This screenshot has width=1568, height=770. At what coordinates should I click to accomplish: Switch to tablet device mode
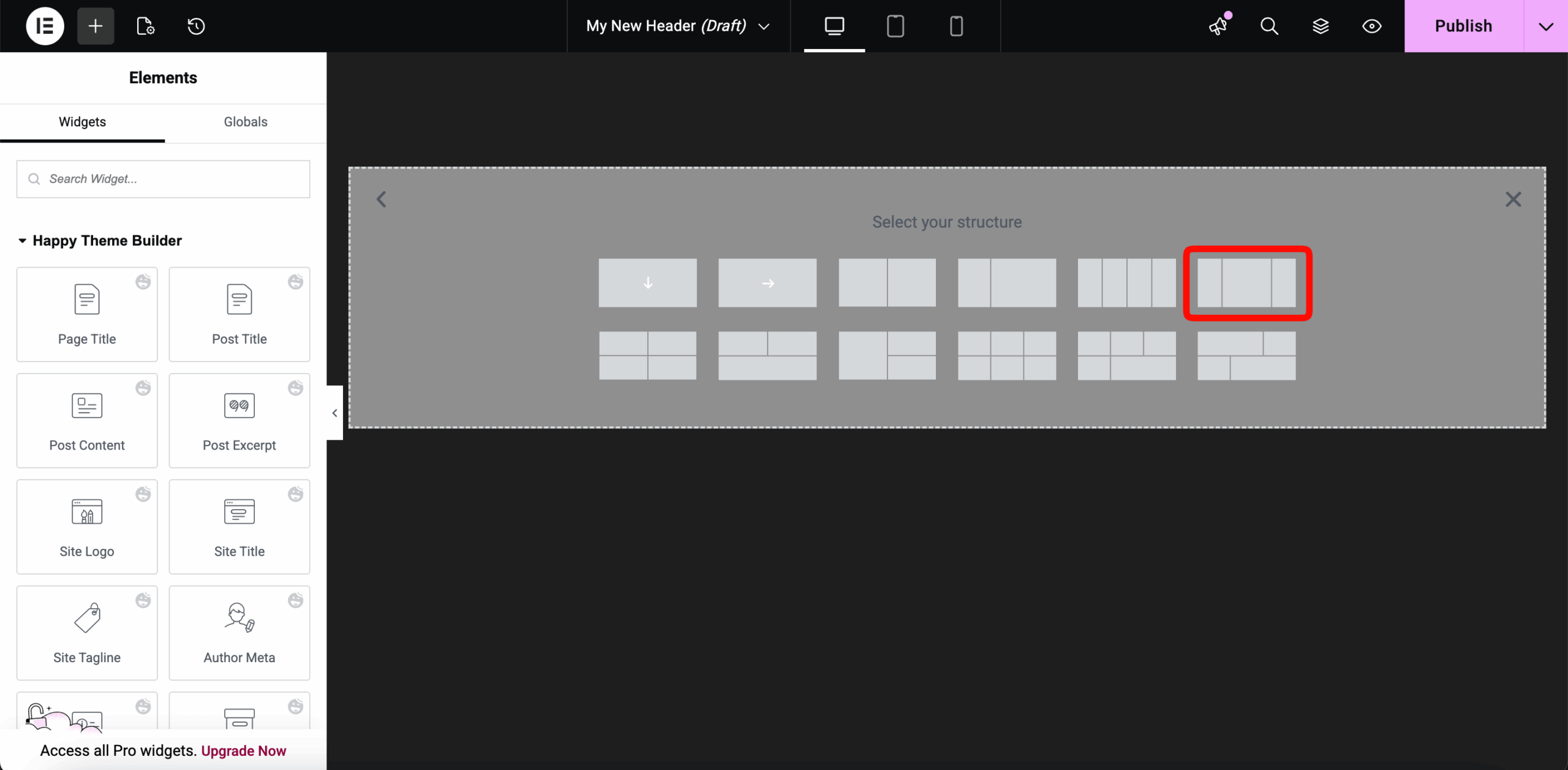click(895, 26)
